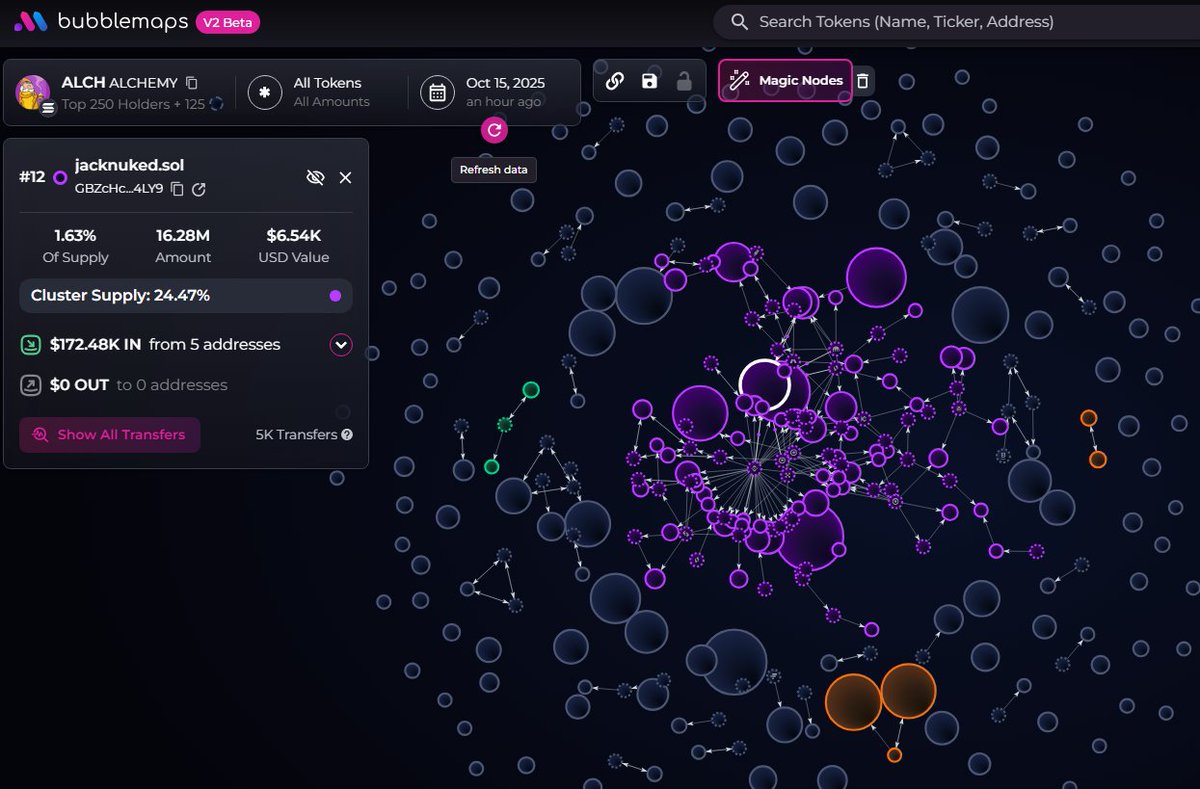Click the asterisk All Tokens icon
Image resolution: width=1200 pixels, height=789 pixels.
coord(265,92)
